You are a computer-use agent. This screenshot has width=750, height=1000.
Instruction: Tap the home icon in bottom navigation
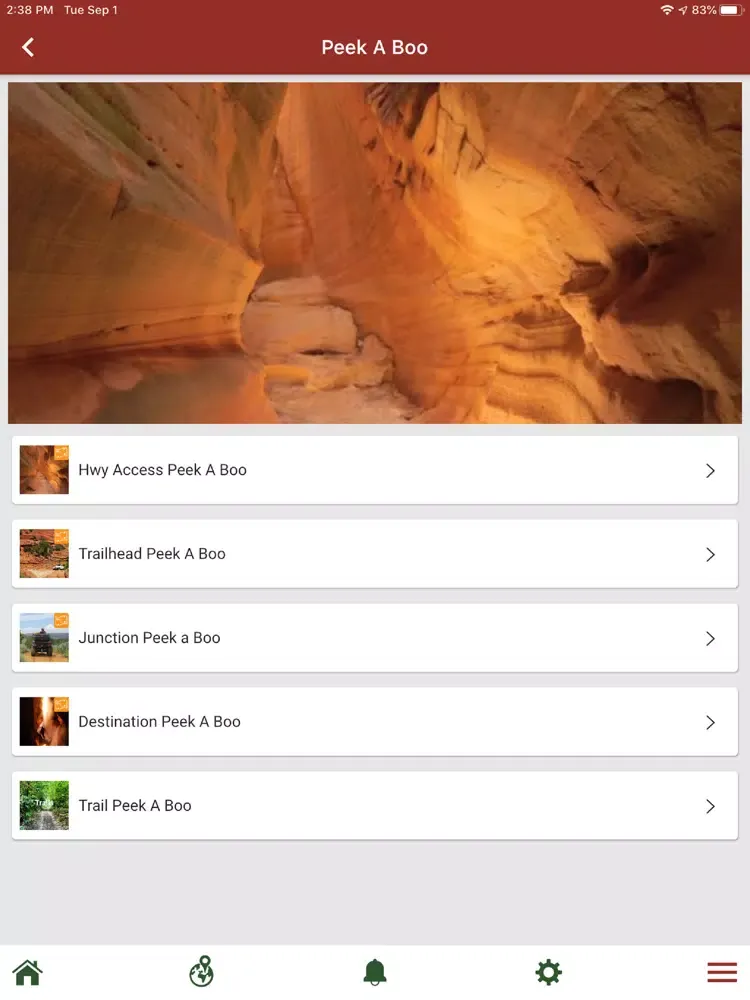coord(27,971)
